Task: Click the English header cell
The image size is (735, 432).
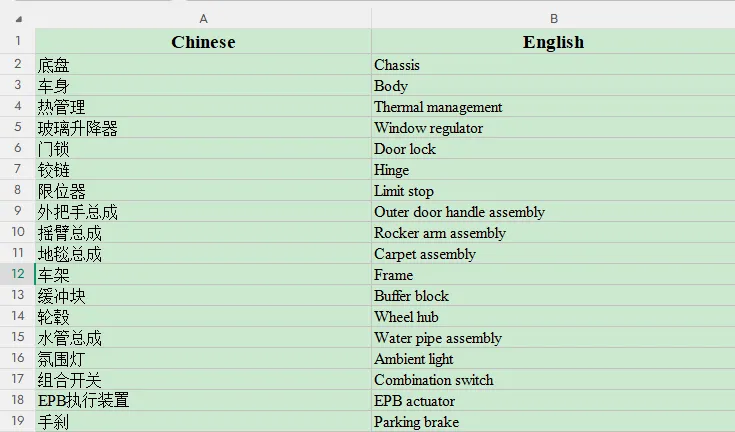Action: click(553, 41)
